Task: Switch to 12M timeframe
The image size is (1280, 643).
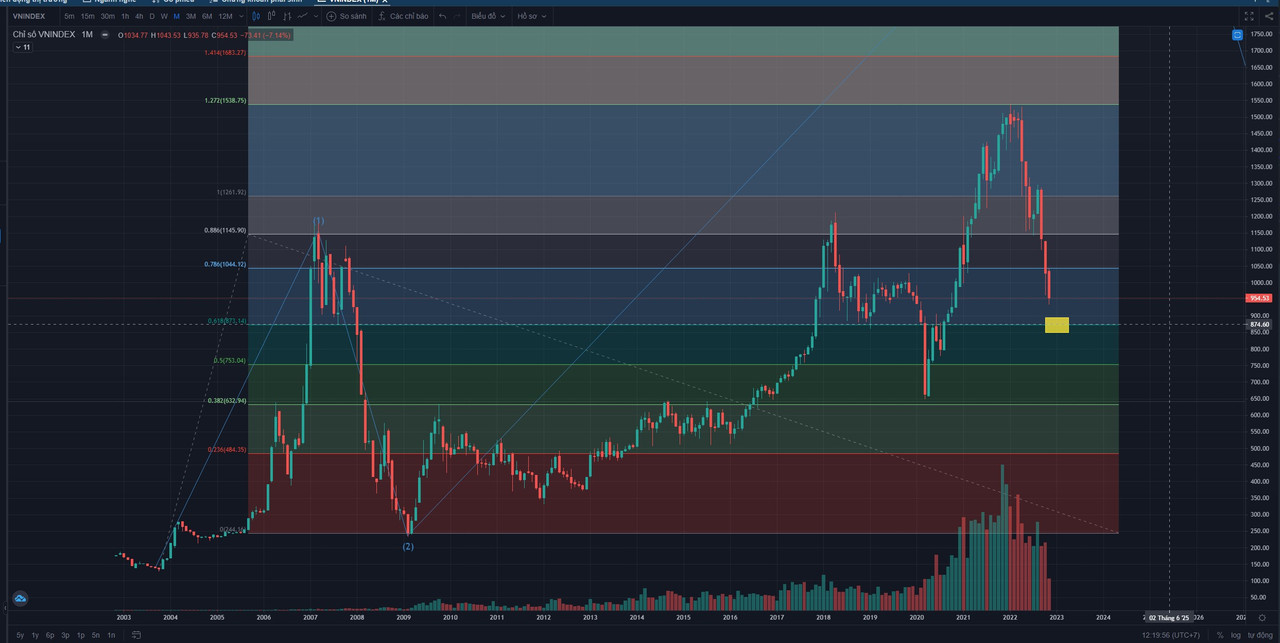Action: tap(225, 16)
